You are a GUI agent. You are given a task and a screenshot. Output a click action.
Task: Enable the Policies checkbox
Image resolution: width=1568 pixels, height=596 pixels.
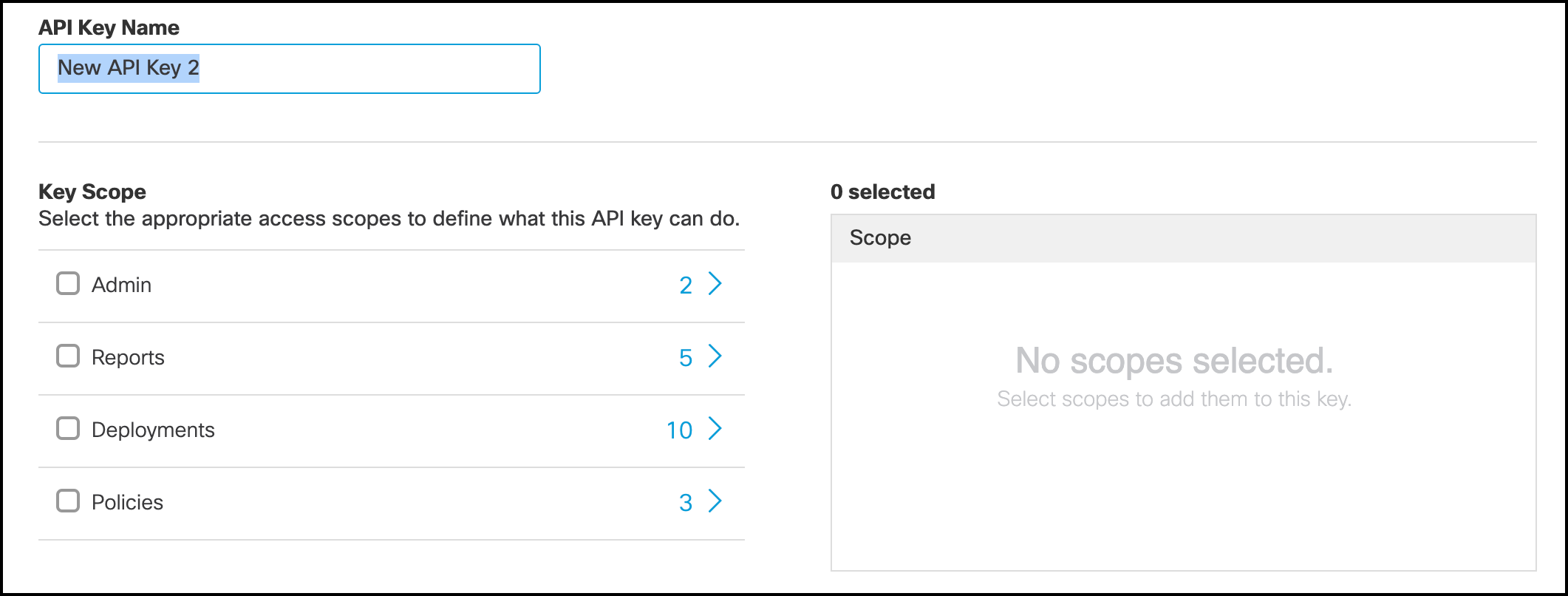[67, 501]
